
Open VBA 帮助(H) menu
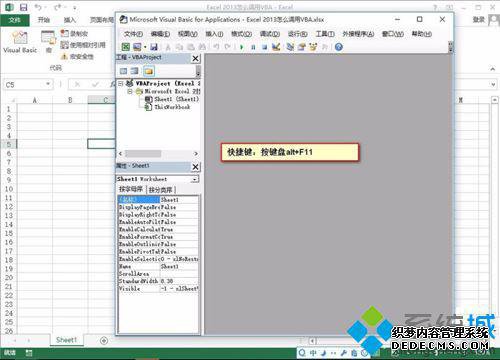pyautogui.click(x=422, y=34)
